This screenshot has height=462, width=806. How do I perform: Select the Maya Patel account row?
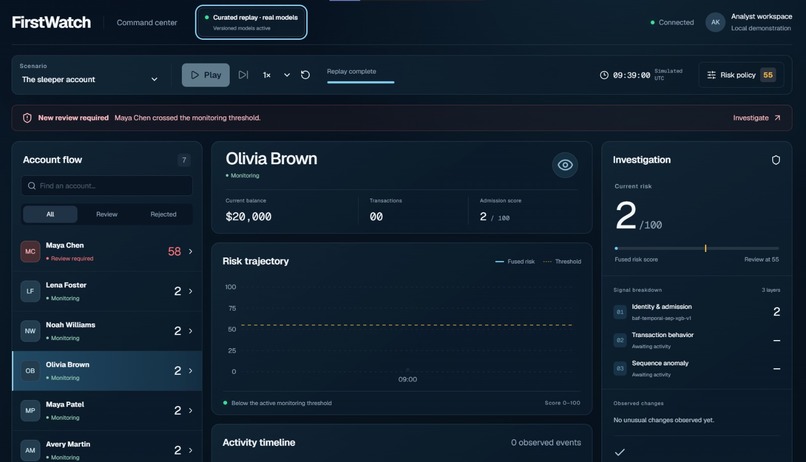[x=107, y=411]
